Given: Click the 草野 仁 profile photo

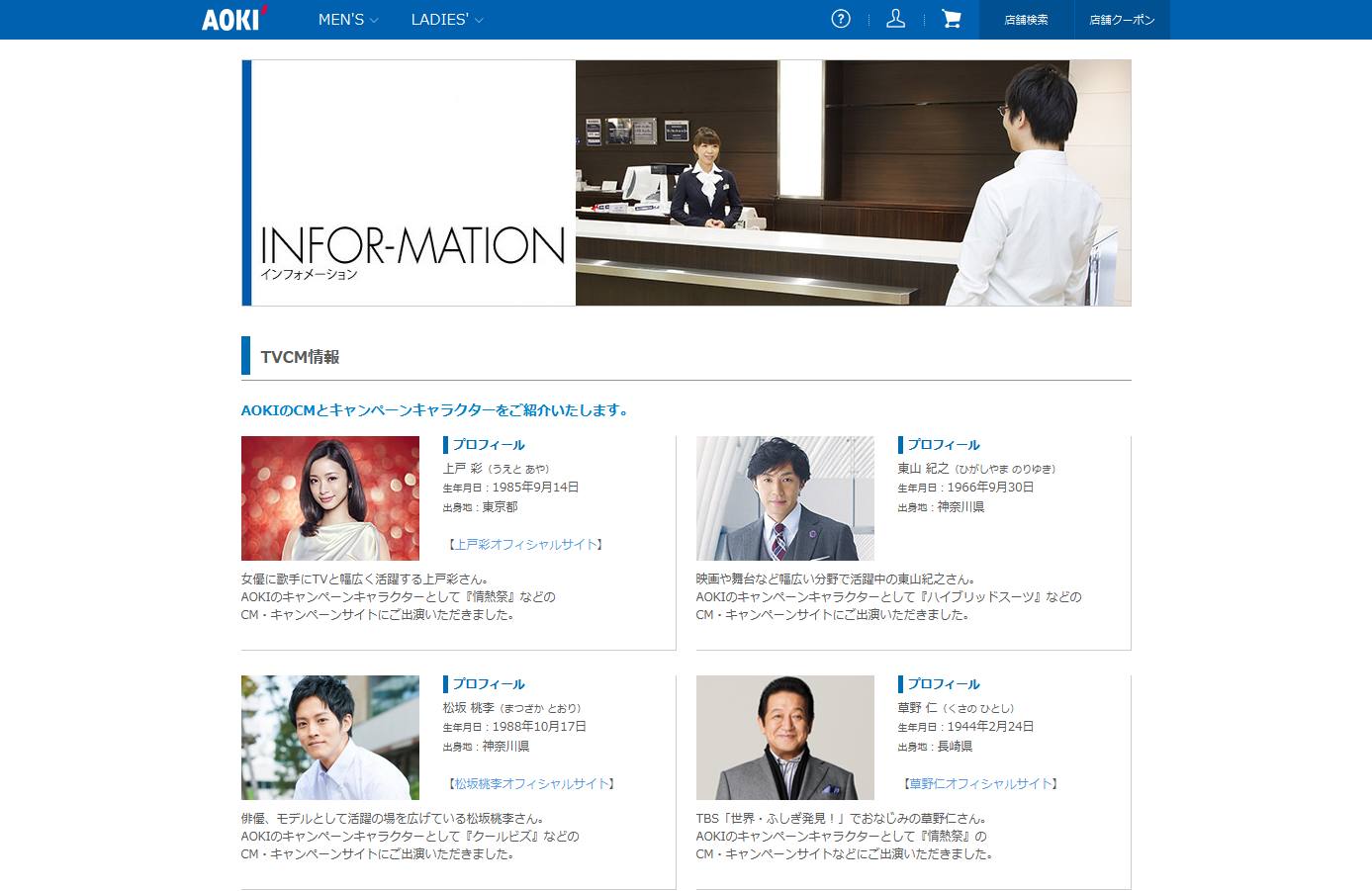Looking at the screenshot, I should pos(785,738).
